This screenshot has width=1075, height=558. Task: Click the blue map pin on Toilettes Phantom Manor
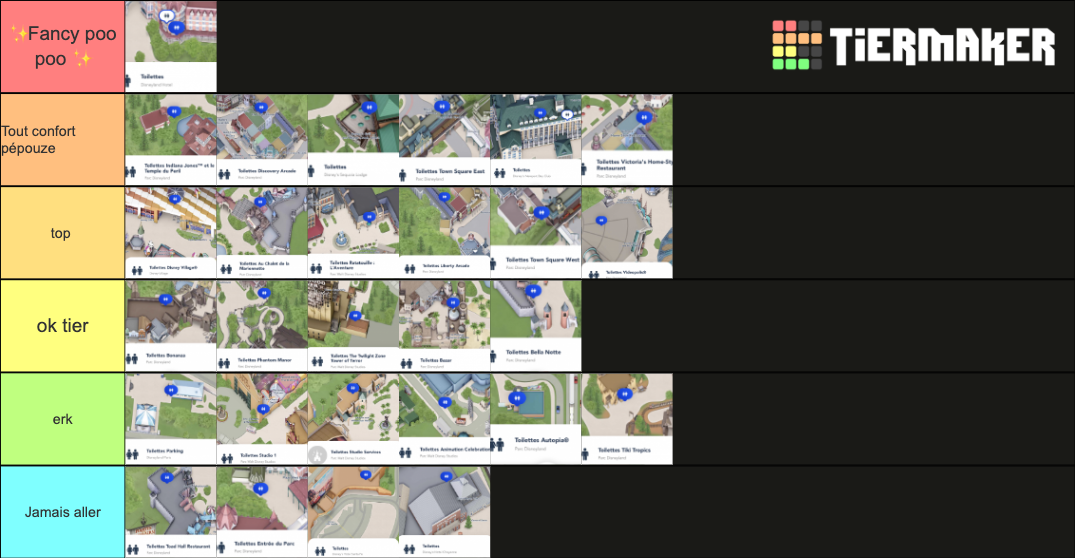tap(264, 293)
